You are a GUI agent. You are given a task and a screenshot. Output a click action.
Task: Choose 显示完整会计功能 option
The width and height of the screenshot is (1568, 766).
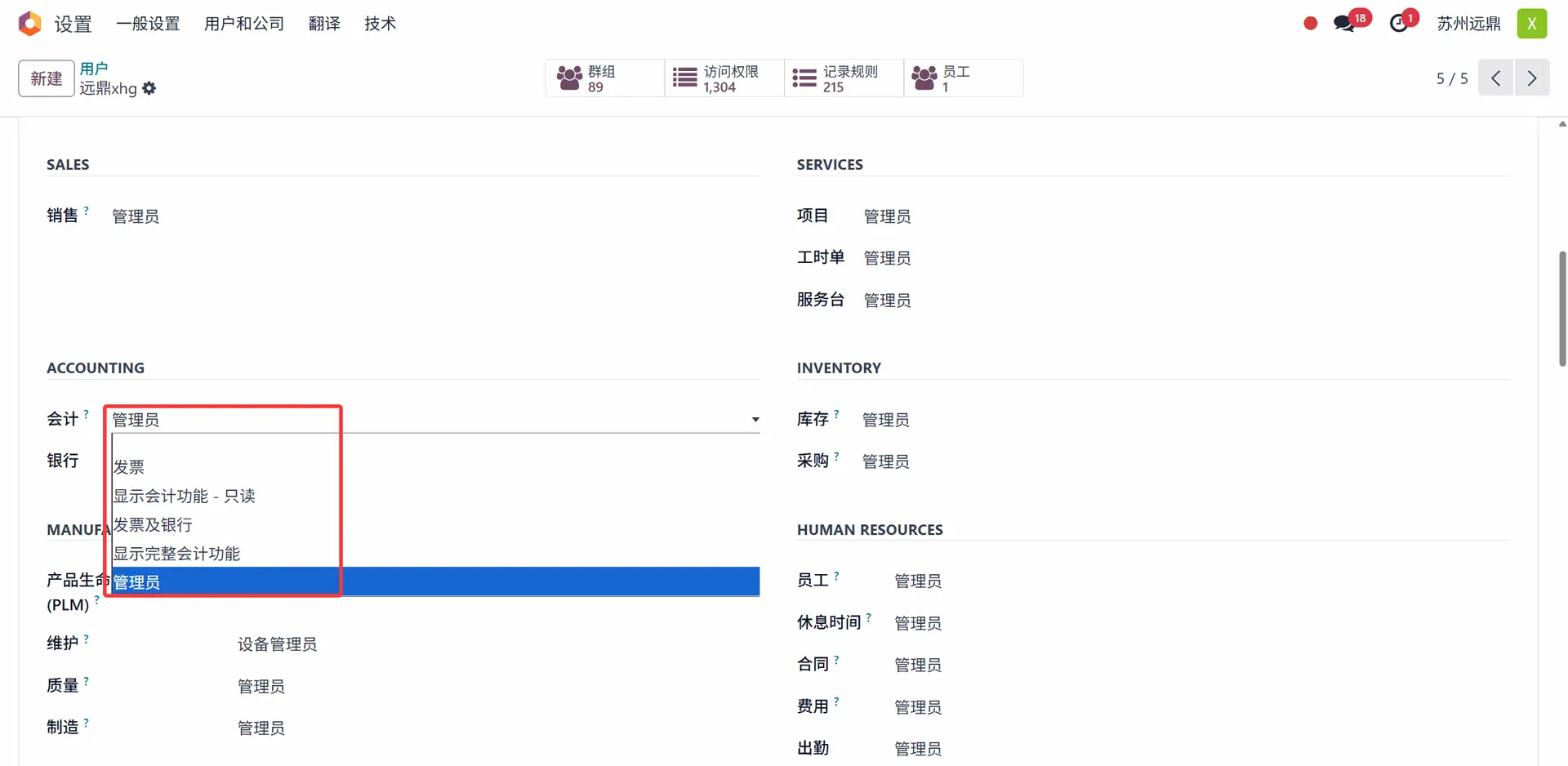176,554
